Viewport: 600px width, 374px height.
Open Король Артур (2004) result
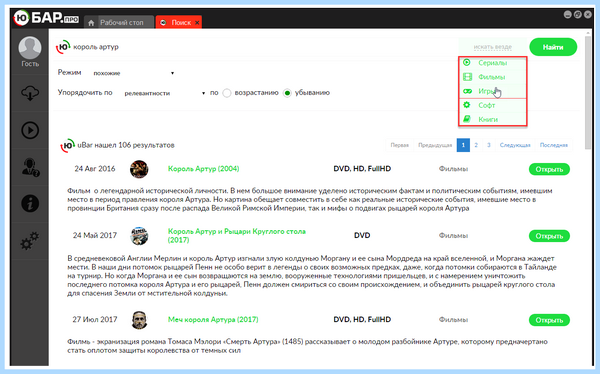[549, 169]
